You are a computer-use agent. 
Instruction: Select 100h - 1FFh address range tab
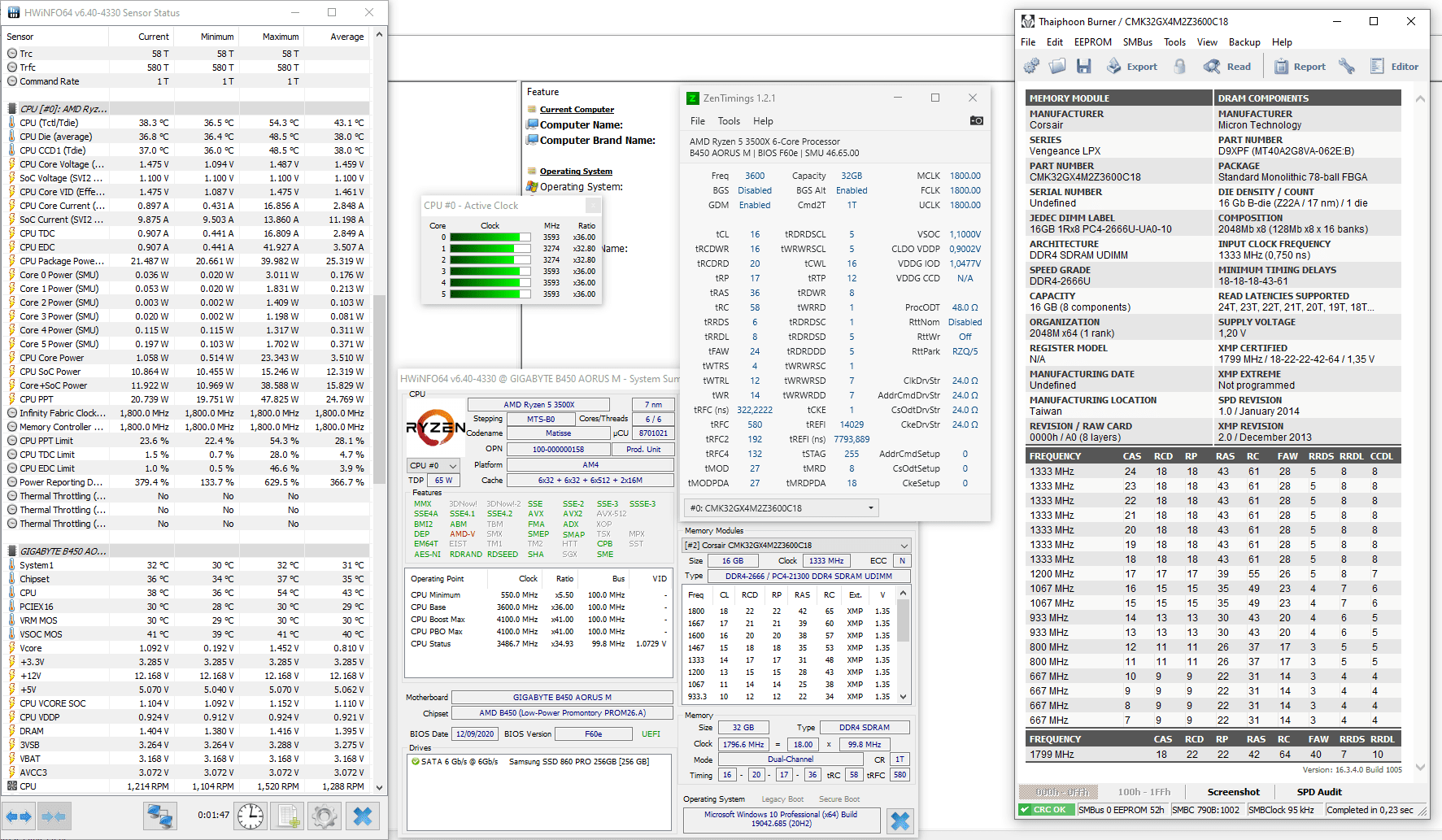1144,792
